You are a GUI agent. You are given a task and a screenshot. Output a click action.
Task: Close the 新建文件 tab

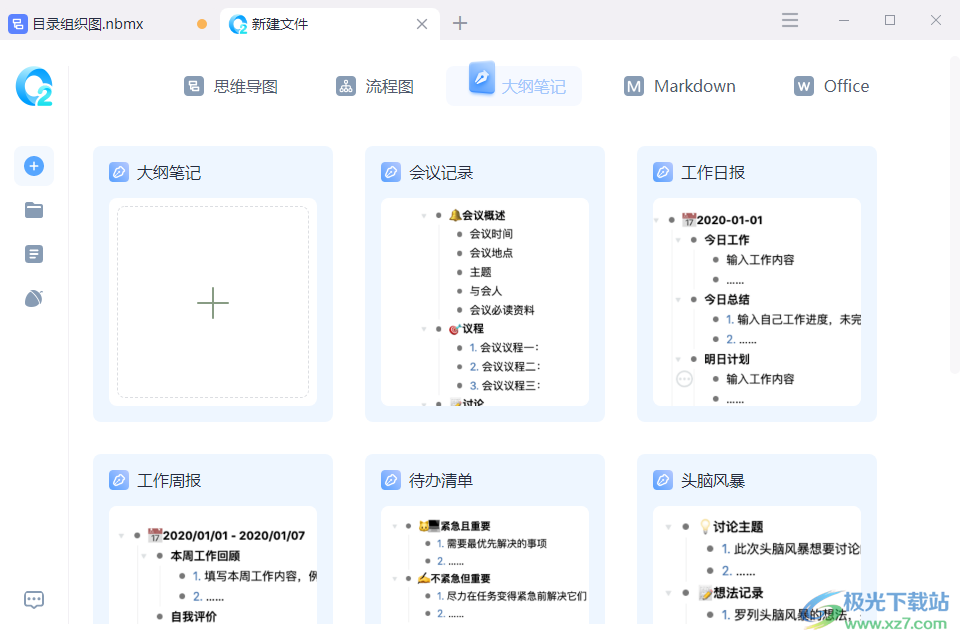coord(422,24)
